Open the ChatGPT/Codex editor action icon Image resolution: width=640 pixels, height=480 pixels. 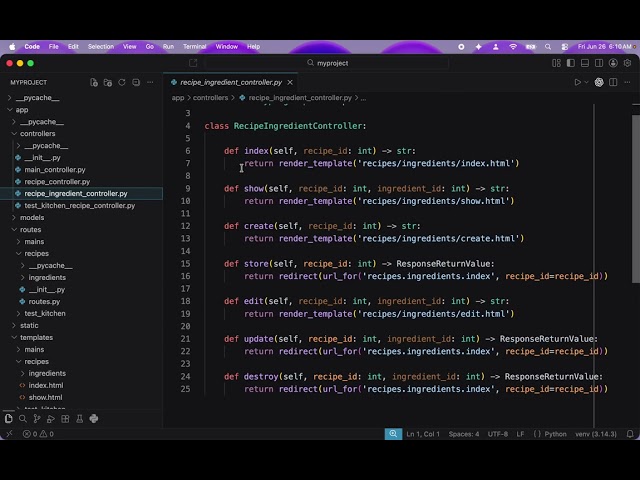[x=599, y=82]
